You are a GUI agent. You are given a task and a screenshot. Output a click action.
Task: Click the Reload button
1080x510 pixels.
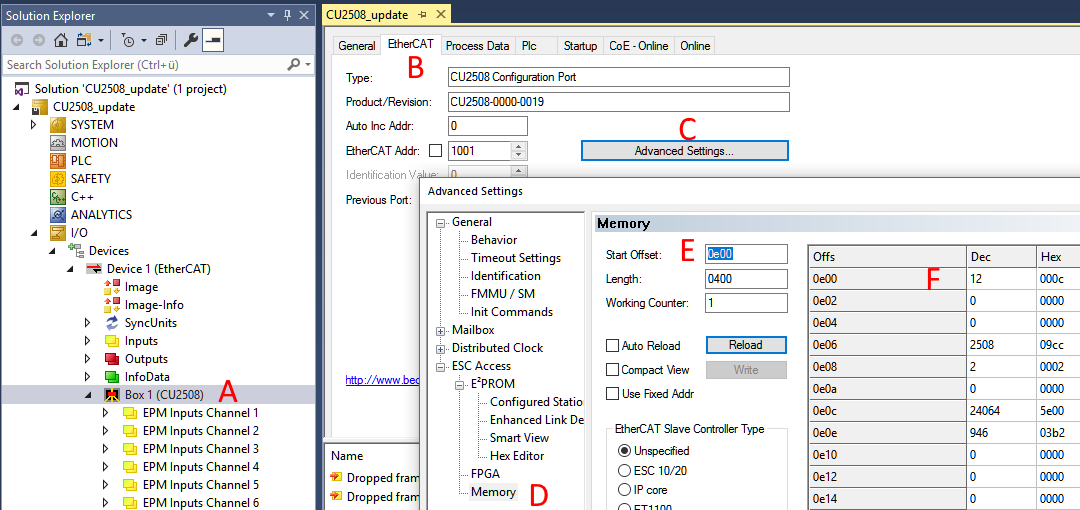pyautogui.click(x=746, y=345)
